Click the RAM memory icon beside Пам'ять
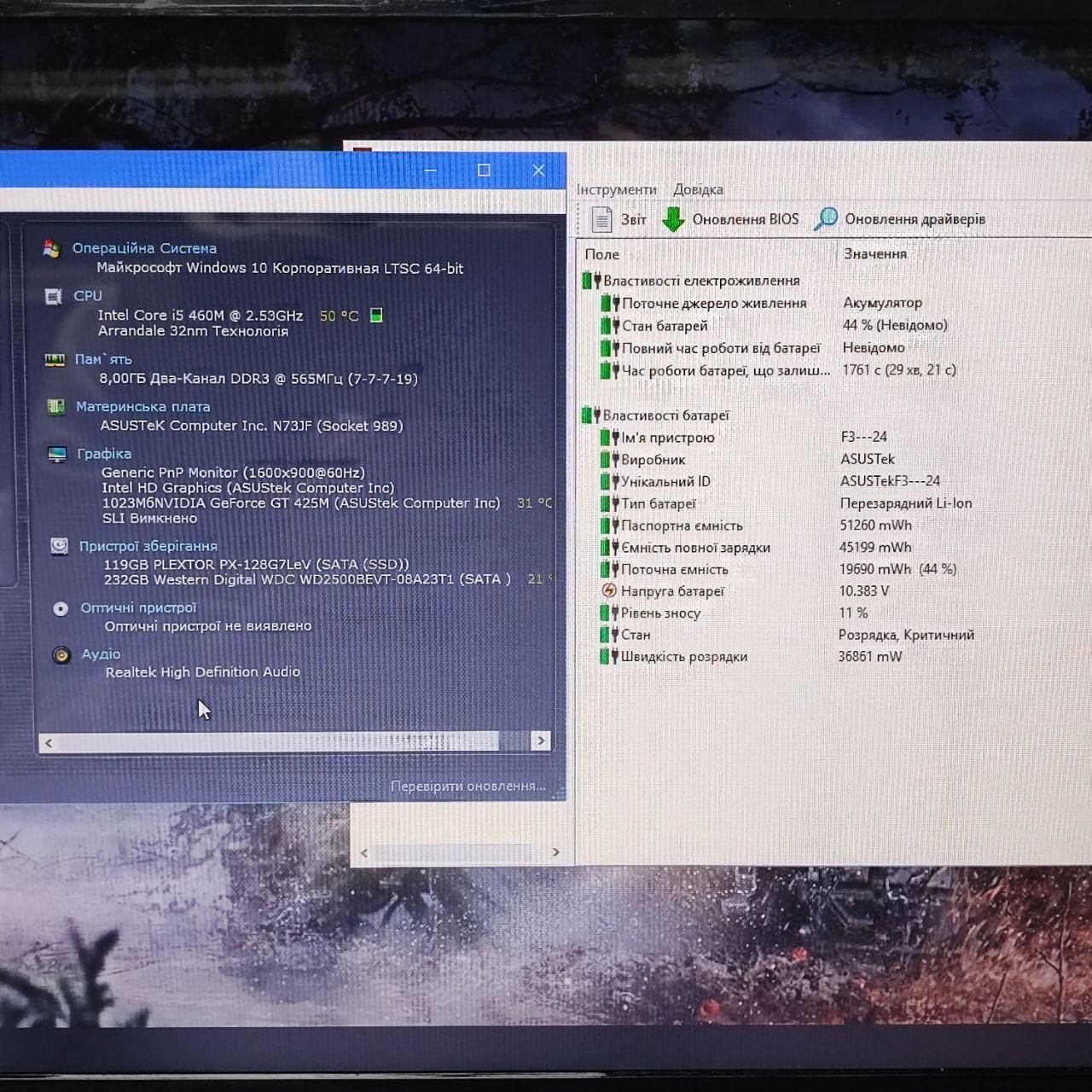The width and height of the screenshot is (1092, 1092). coord(55,360)
